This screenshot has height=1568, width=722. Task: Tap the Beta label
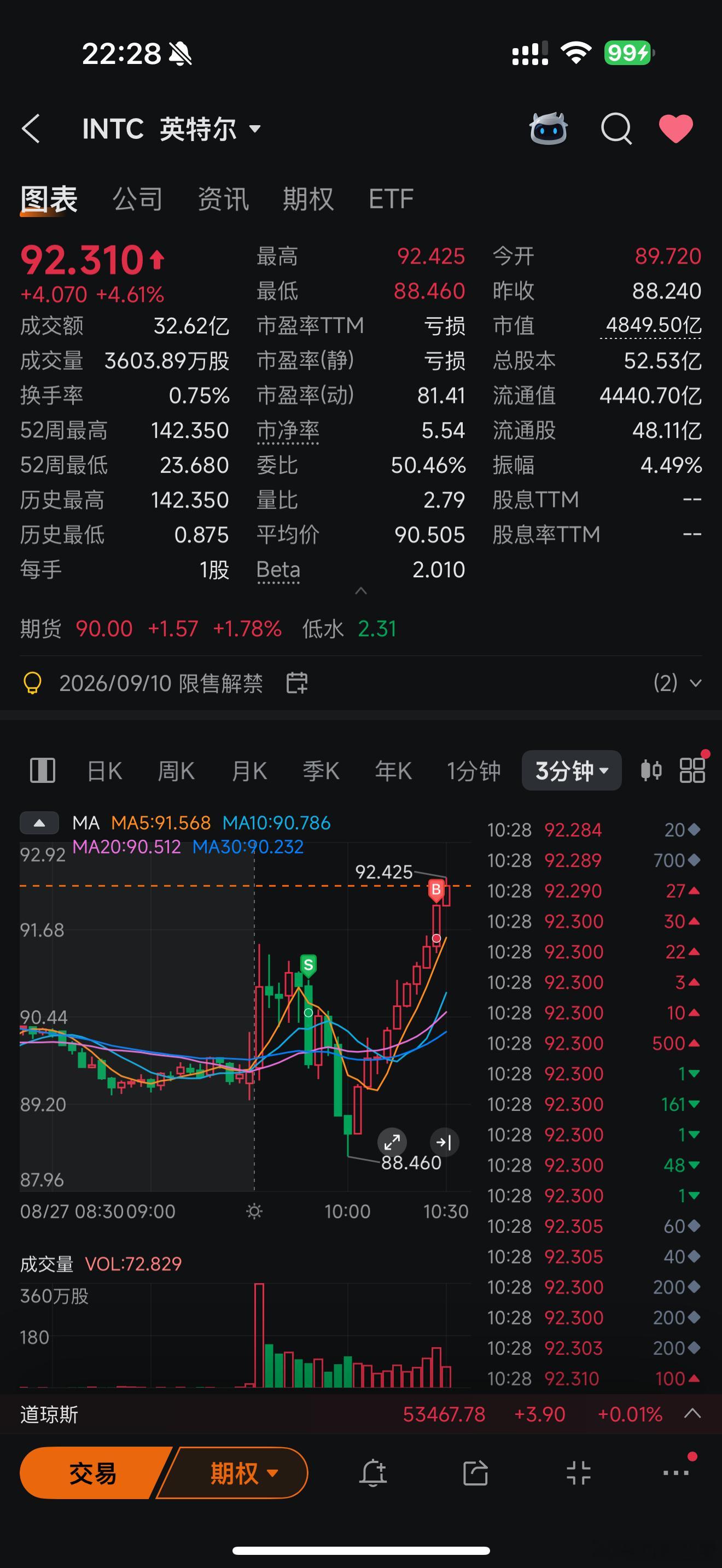[x=278, y=570]
